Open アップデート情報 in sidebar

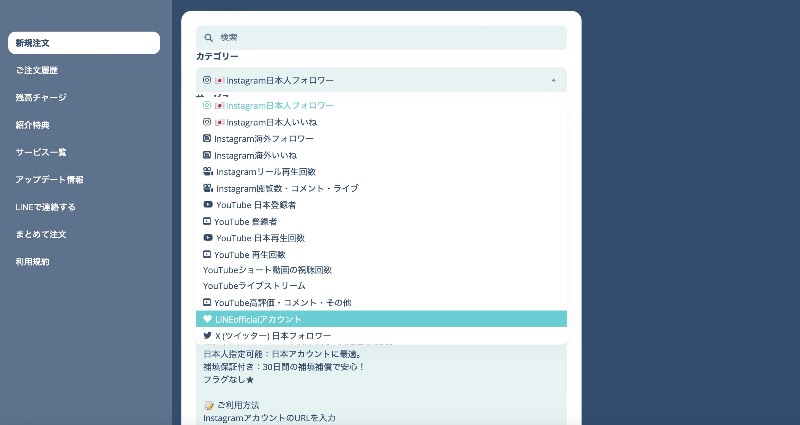click(49, 180)
